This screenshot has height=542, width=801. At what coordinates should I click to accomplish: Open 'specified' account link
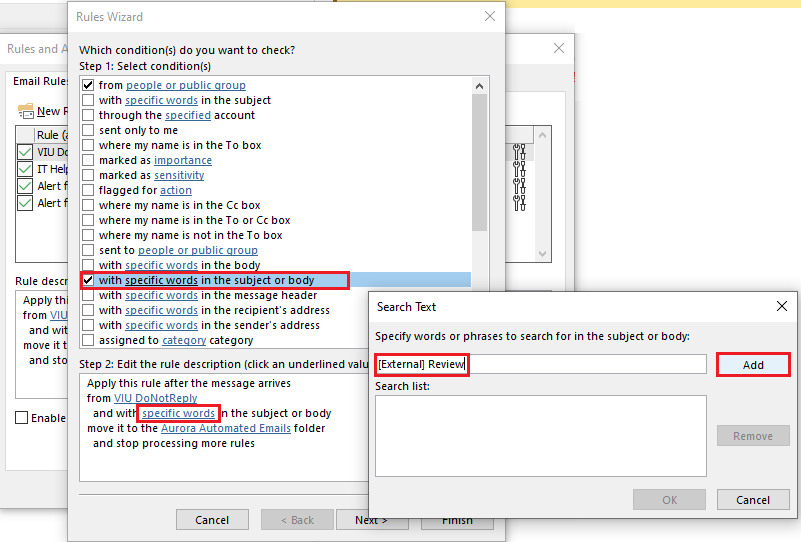point(188,115)
